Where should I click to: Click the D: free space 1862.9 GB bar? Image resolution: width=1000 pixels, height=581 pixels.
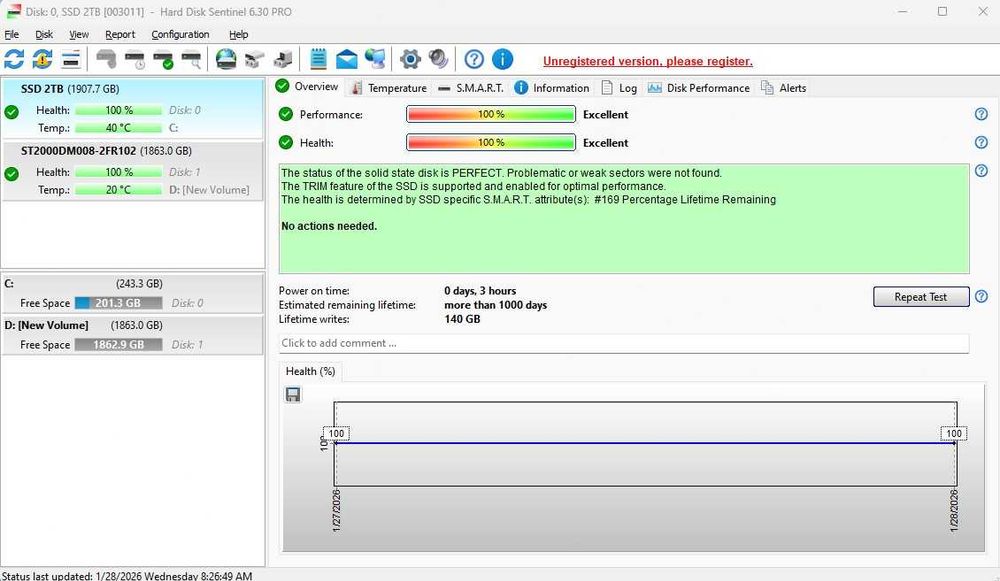coord(119,344)
